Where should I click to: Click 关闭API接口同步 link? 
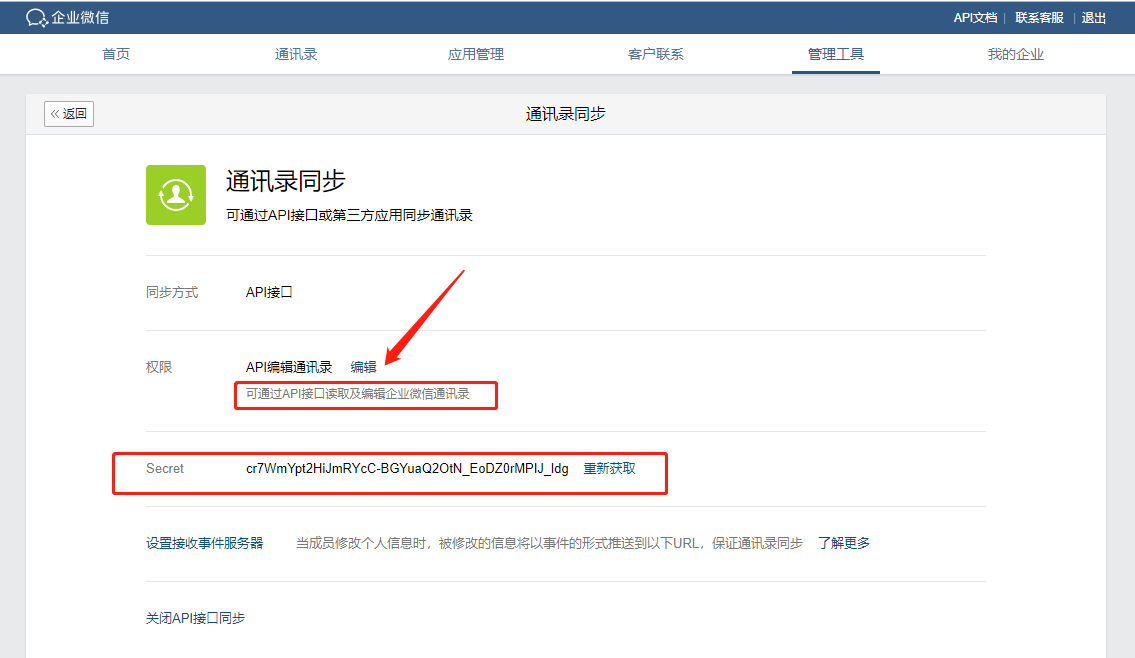point(195,618)
